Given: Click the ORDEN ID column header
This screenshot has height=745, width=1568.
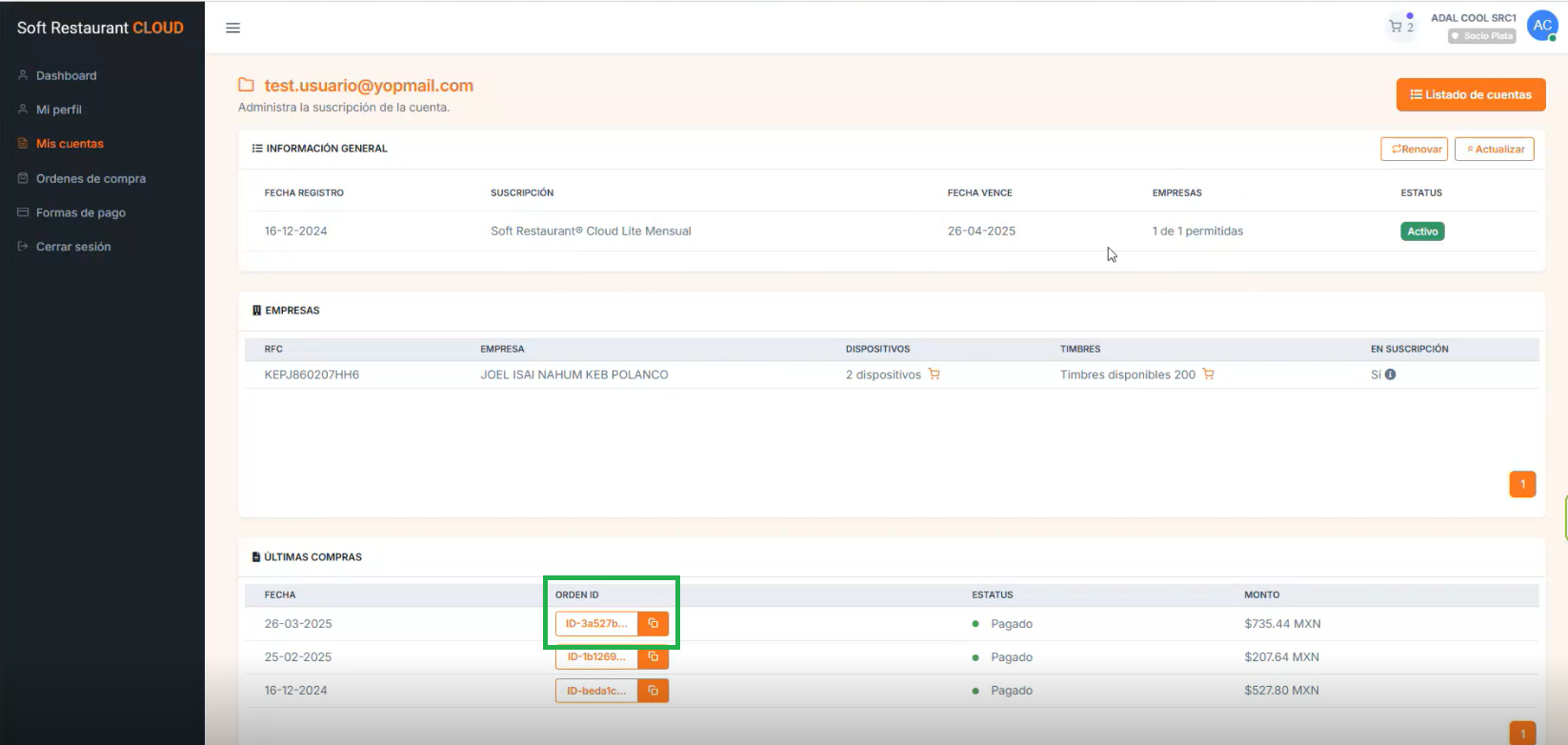Looking at the screenshot, I should (577, 594).
